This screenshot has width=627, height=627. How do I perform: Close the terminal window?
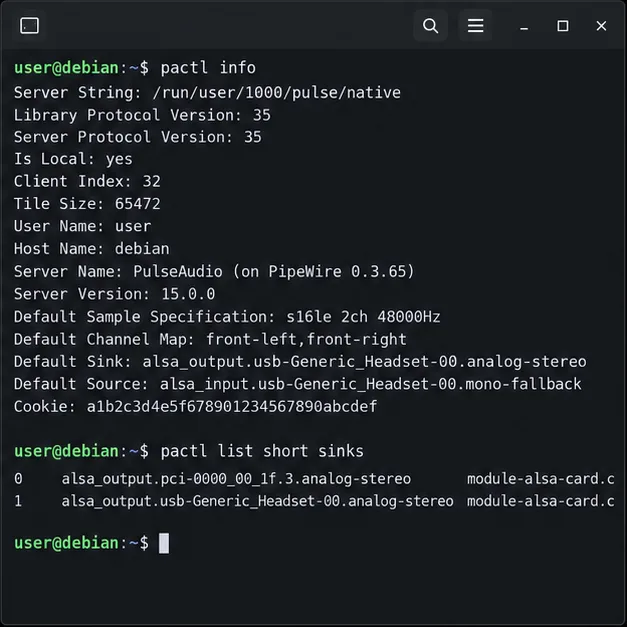601,26
